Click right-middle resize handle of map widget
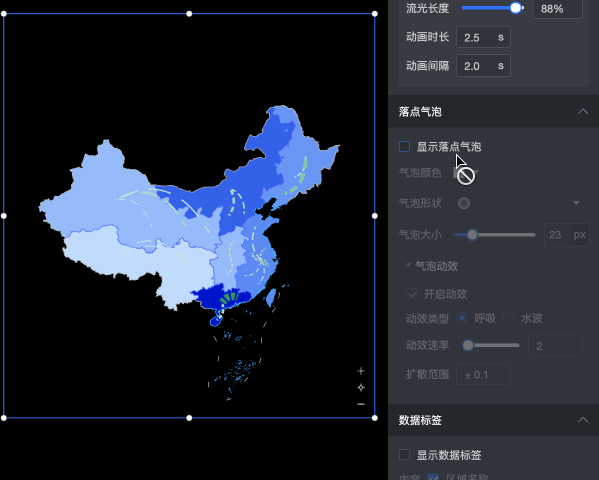Screen dimensions: 599x480 coord(375,216)
